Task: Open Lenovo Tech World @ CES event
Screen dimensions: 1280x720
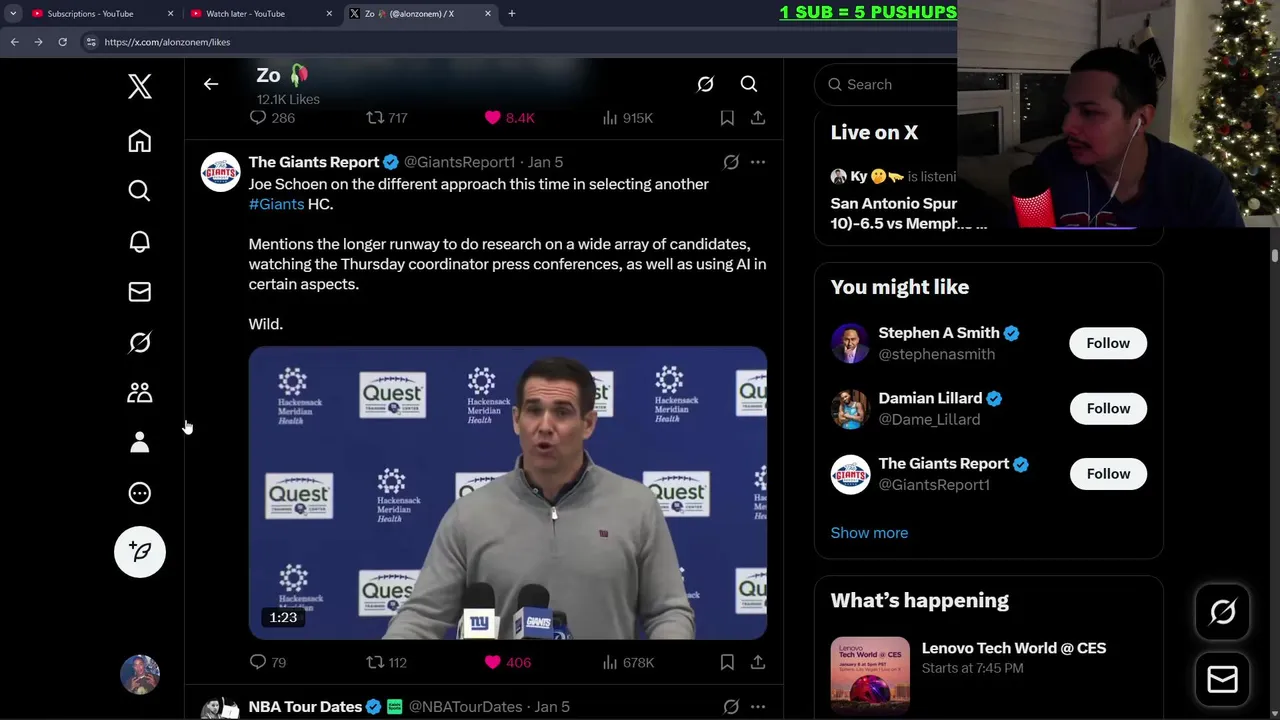Action: 1014,648
